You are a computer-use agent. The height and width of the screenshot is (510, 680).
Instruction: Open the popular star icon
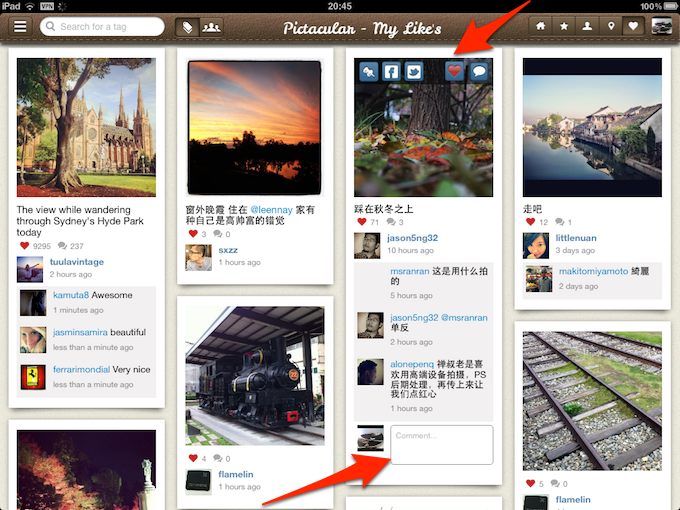564,26
